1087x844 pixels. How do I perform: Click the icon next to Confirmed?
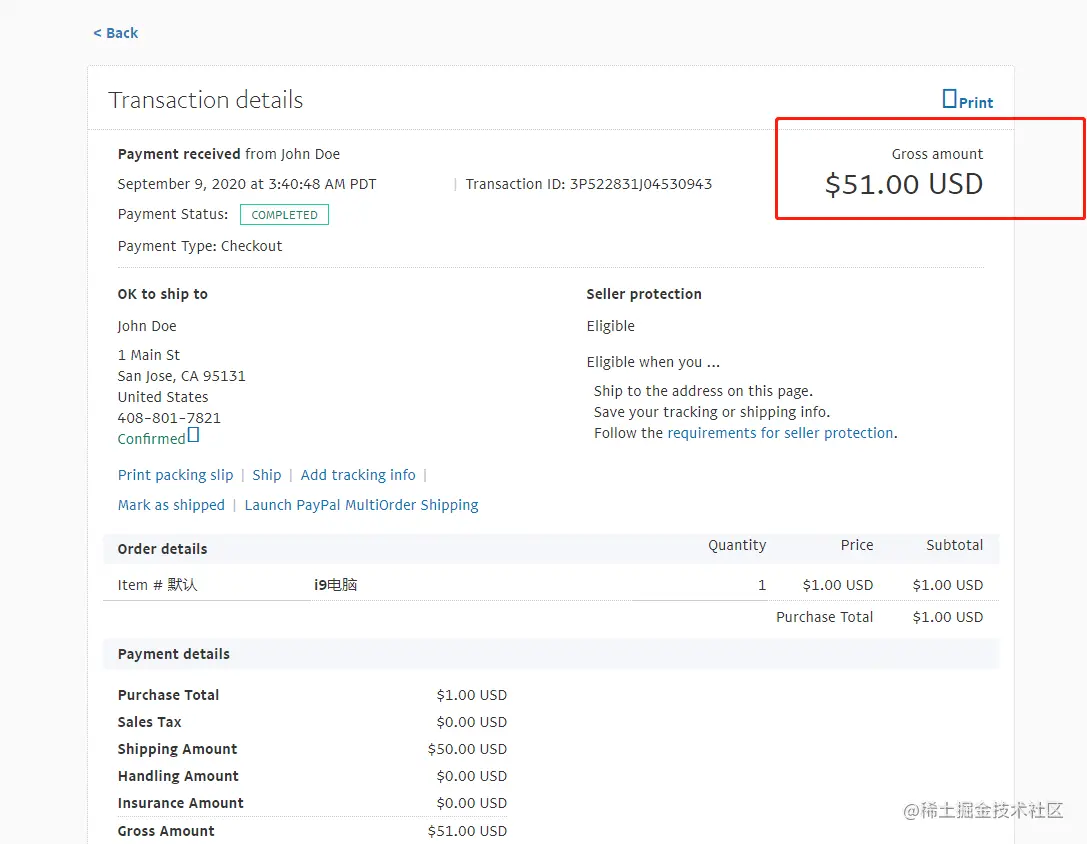(194, 435)
